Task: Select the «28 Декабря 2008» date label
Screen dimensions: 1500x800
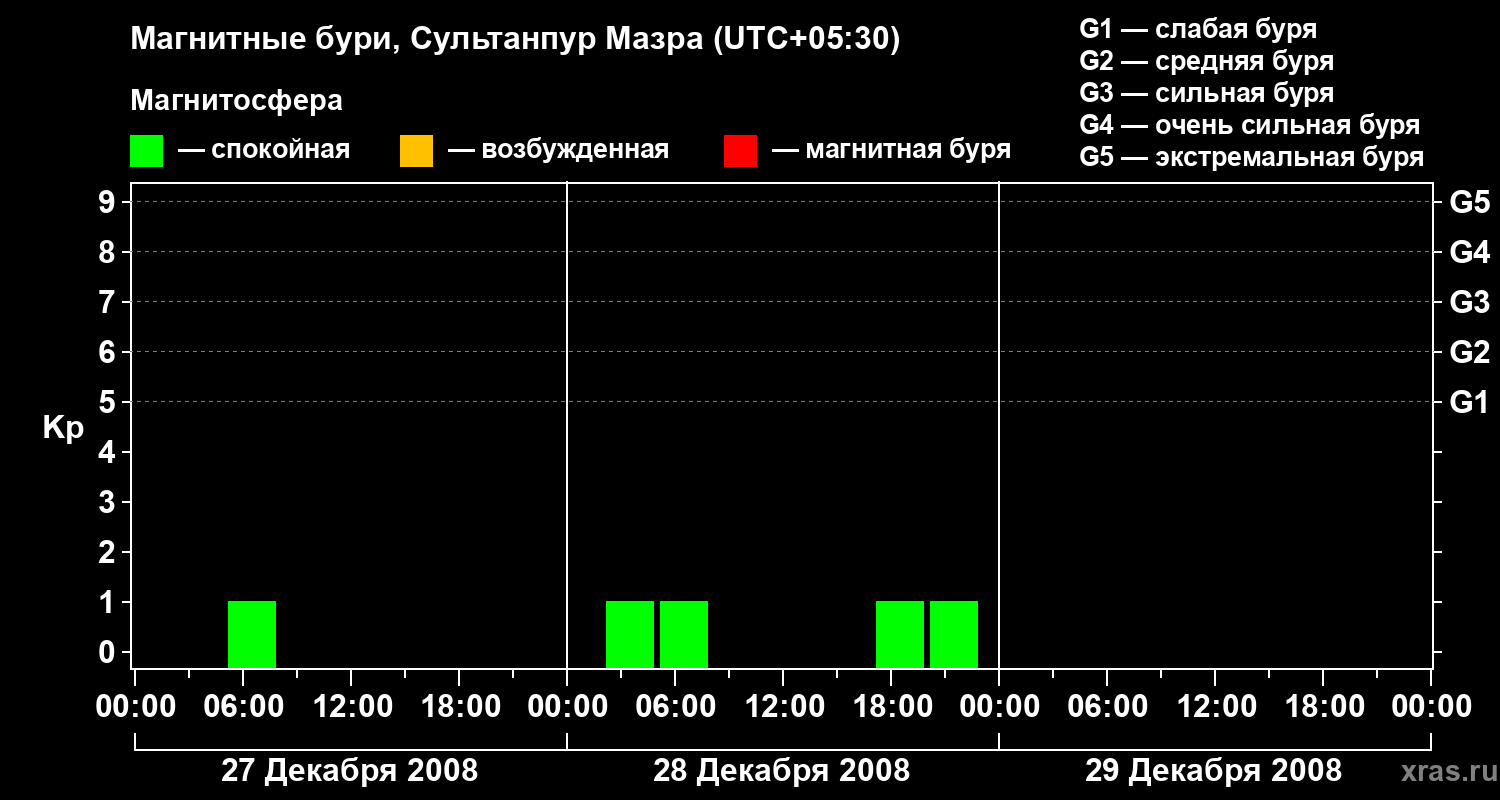Action: [x=782, y=771]
